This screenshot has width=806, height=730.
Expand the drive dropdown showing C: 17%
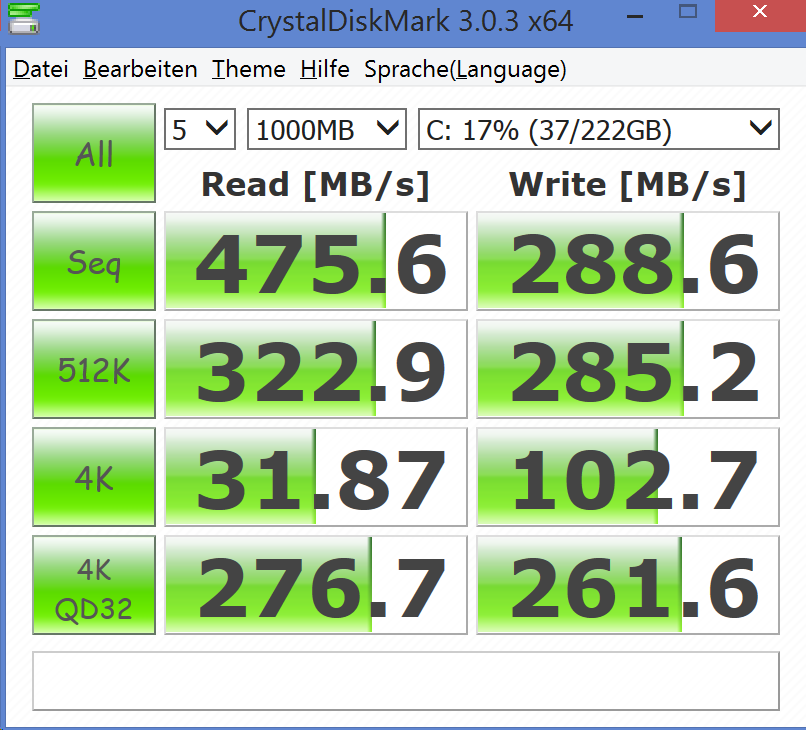(599, 129)
